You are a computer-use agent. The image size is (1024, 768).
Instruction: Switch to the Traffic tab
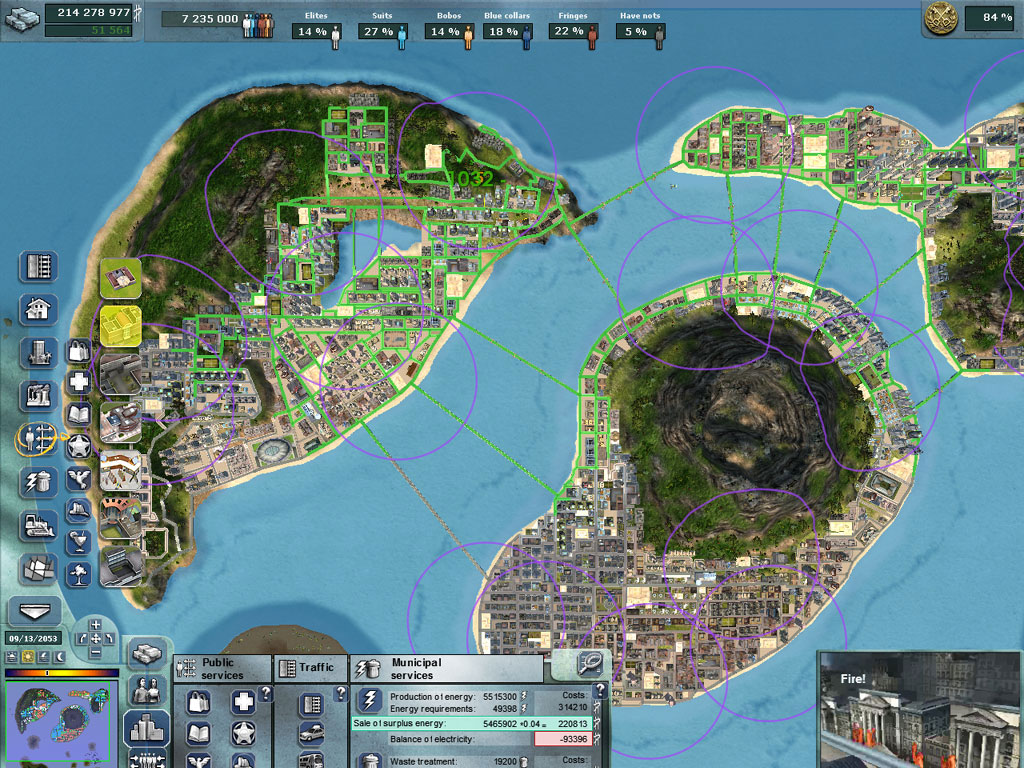[x=309, y=668]
